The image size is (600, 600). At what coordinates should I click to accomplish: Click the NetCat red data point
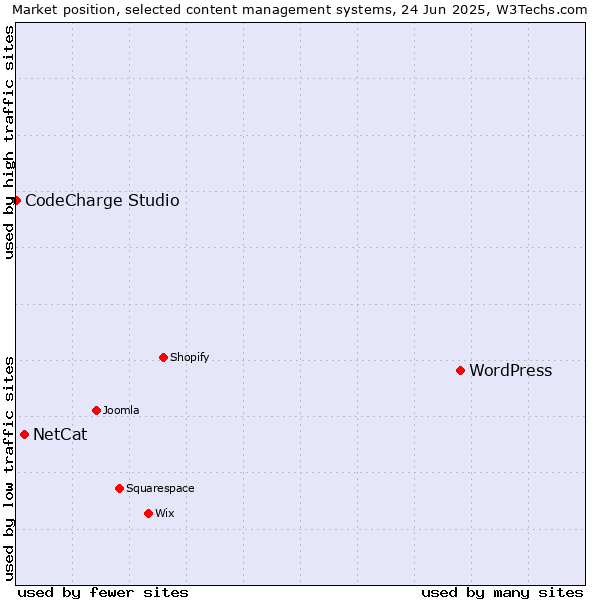(24, 435)
